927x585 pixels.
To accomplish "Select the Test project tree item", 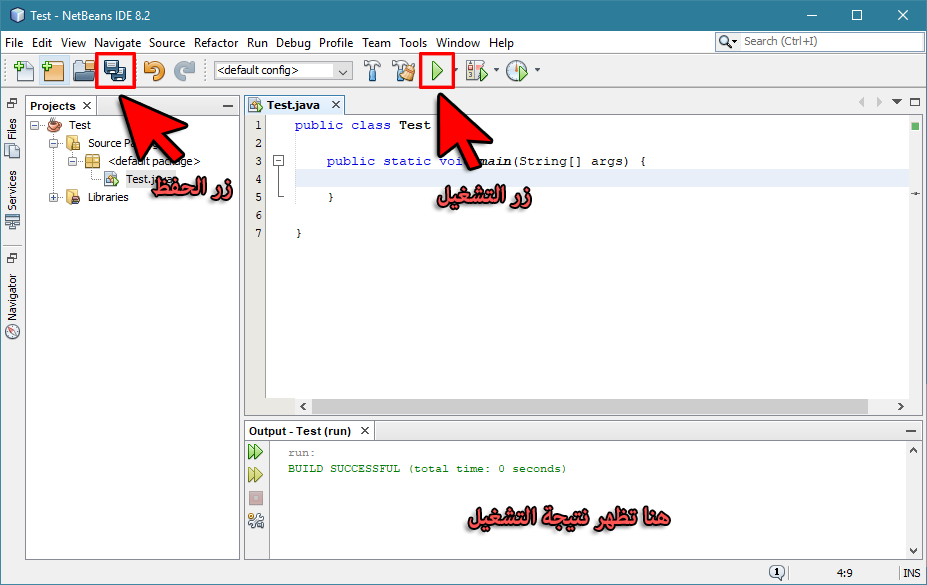I will [x=80, y=125].
